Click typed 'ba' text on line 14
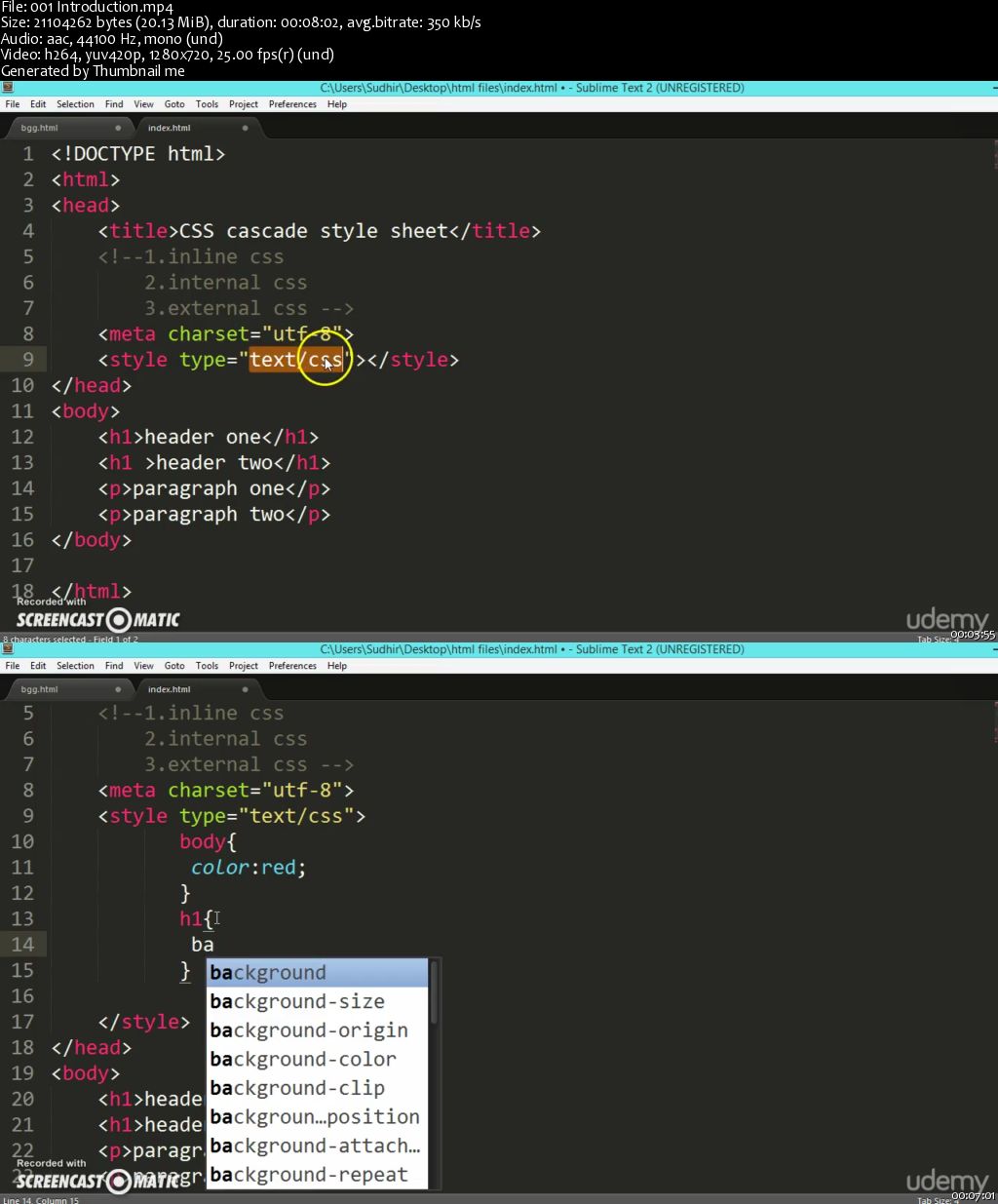 tap(203, 945)
